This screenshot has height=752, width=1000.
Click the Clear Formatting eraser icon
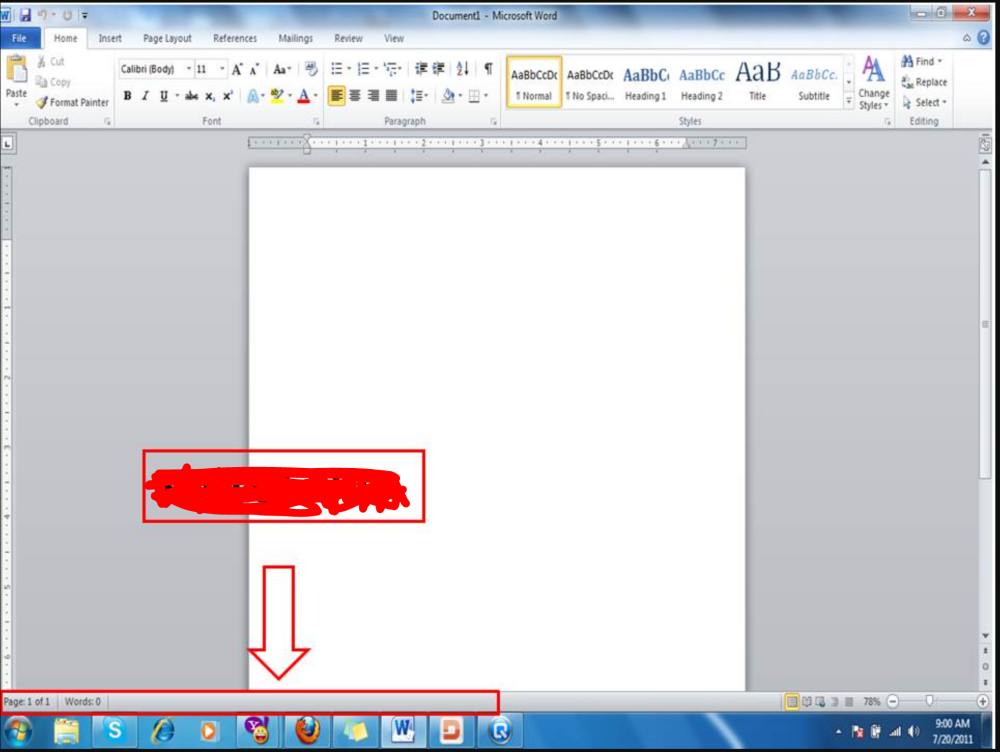coord(311,69)
